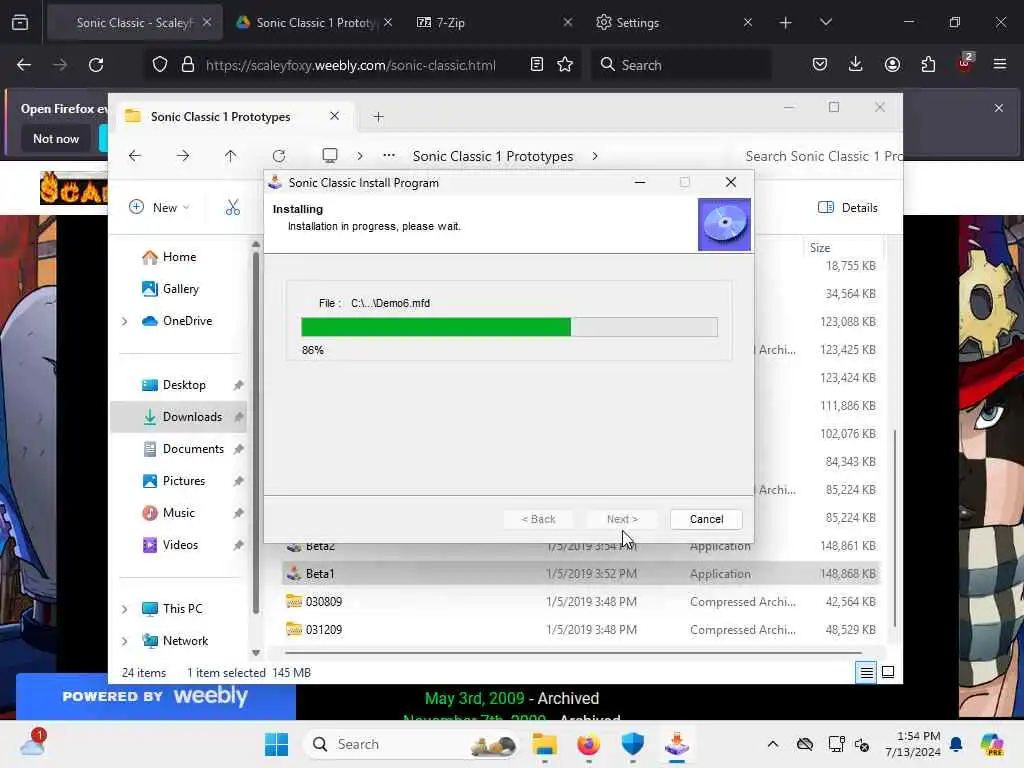Open the Firefox hamburger menu
Viewport: 1024px width, 768px height.
(x=1000, y=64)
